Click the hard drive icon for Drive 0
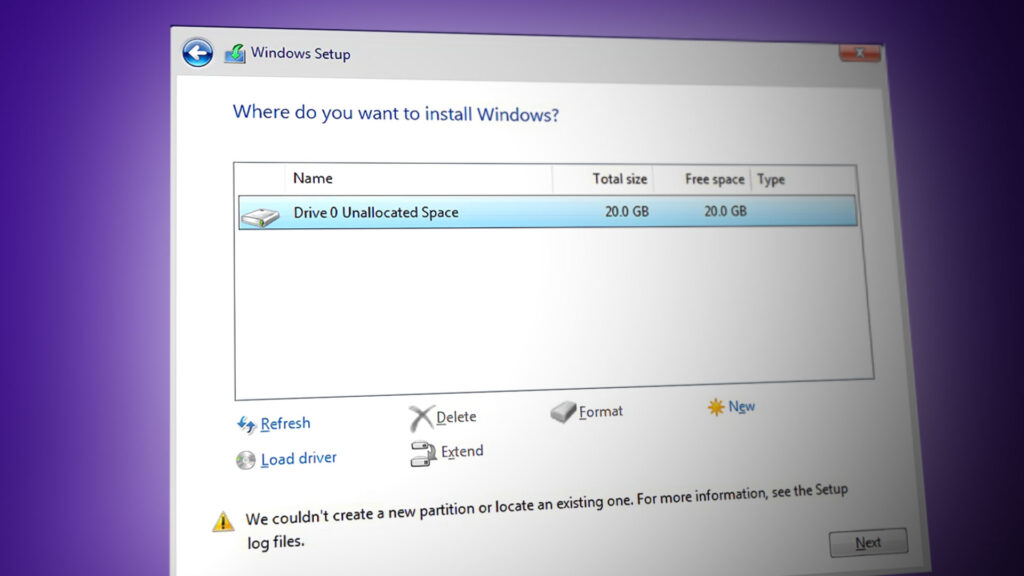Viewport: 1024px width, 576px height. (260, 217)
